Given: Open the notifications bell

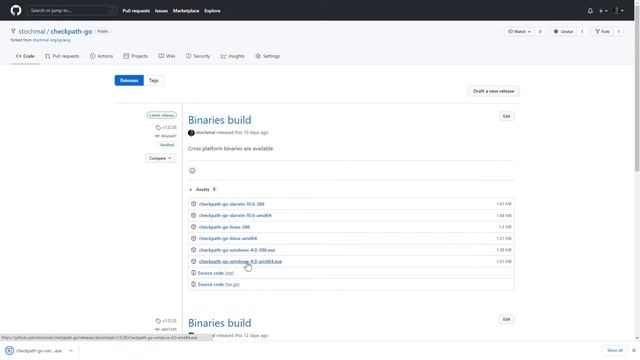Looking at the screenshot, I should point(590,11).
